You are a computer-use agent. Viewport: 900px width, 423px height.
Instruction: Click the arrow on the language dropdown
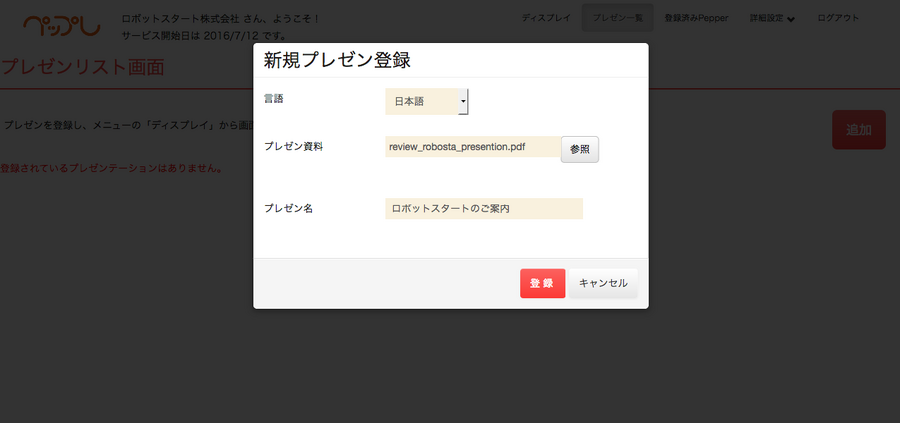point(463,102)
